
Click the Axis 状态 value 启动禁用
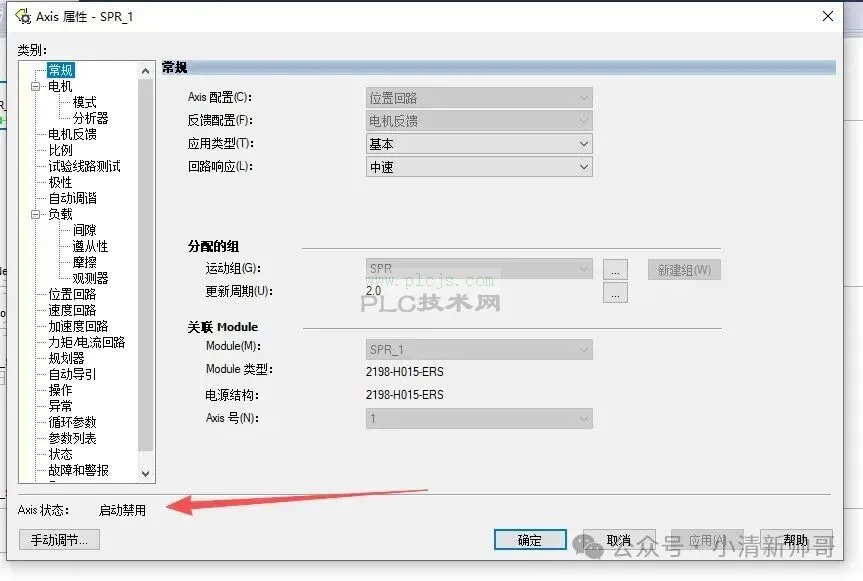coord(122,511)
